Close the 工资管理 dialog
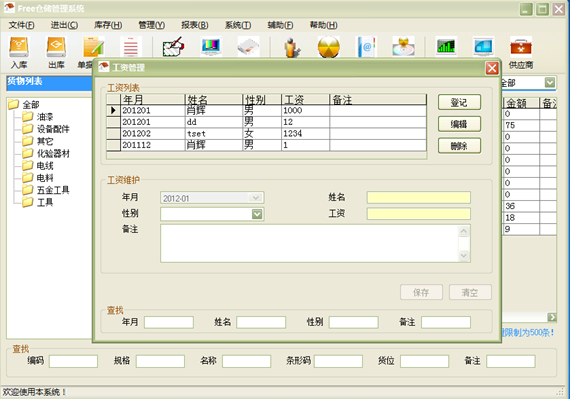Image resolution: width=570 pixels, height=399 pixels. [x=492, y=68]
